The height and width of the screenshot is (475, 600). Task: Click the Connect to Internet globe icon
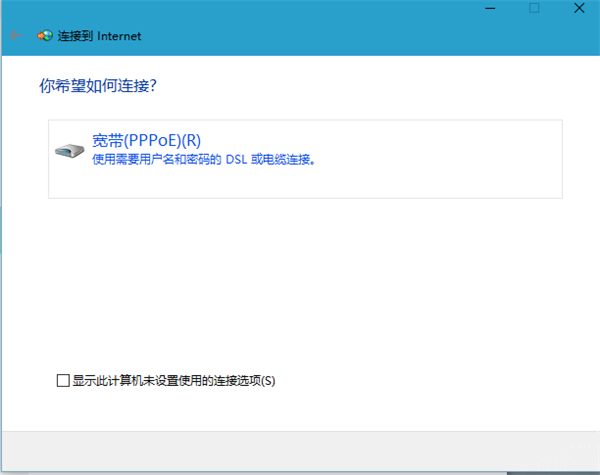coord(44,36)
